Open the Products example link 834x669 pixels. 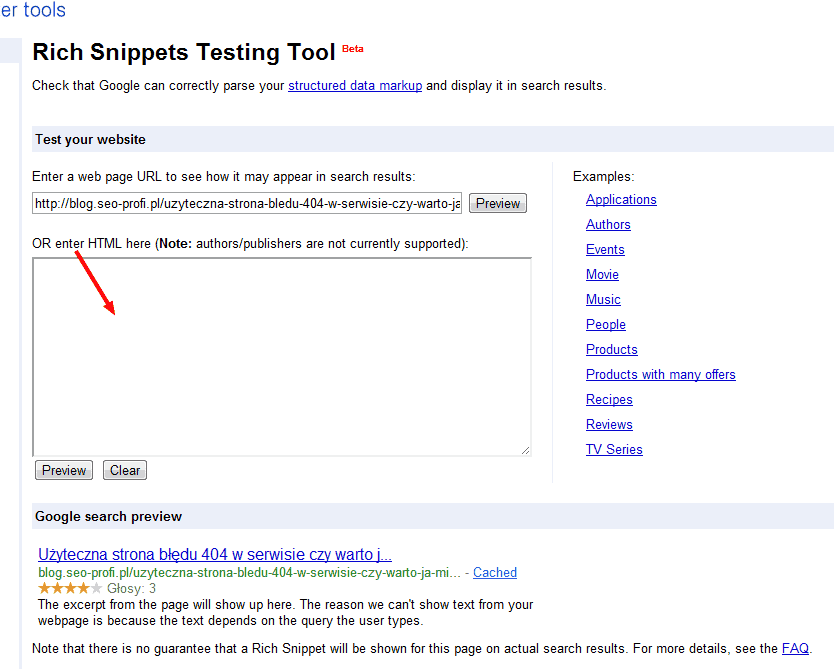tap(612, 349)
